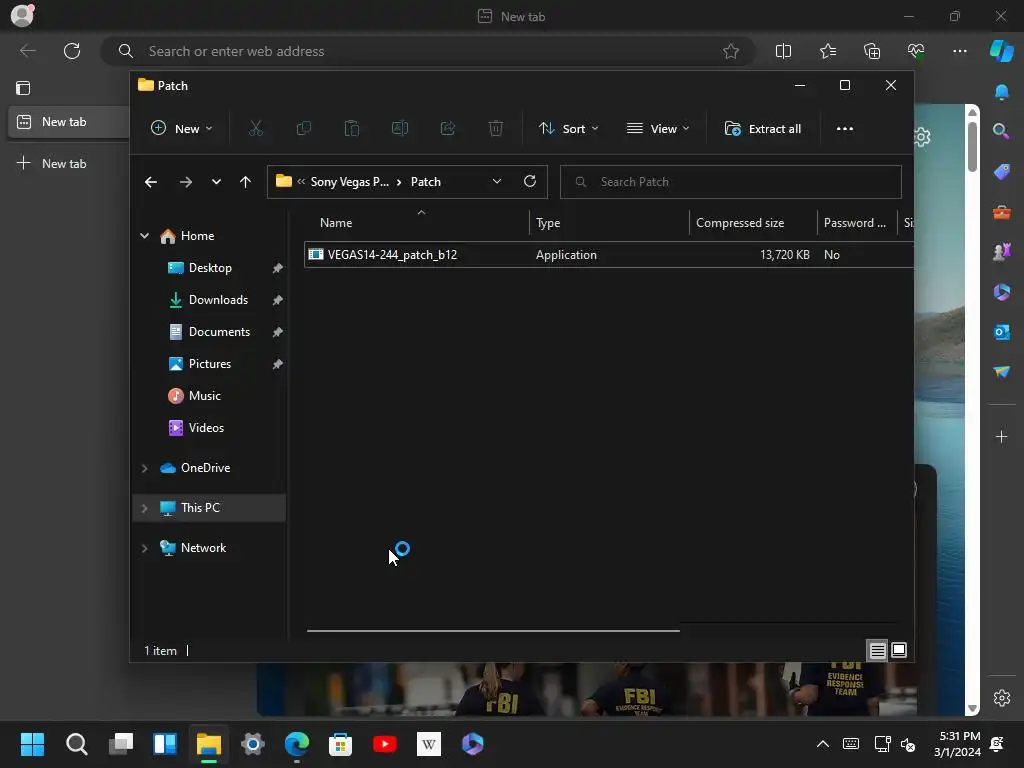The image size is (1024, 768).
Task: Collapse the Home tree node
Action: (144, 236)
